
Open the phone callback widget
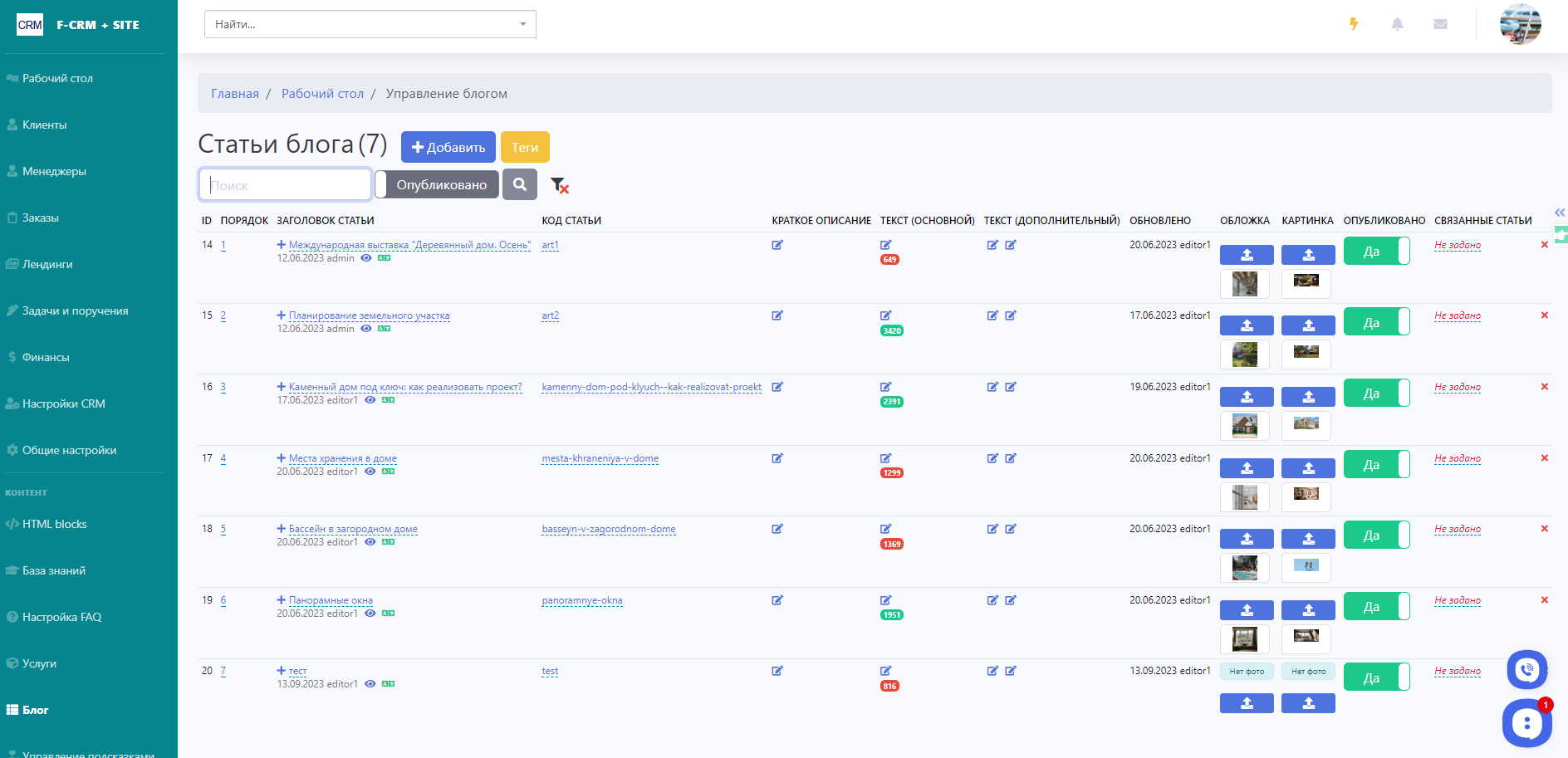1526,669
